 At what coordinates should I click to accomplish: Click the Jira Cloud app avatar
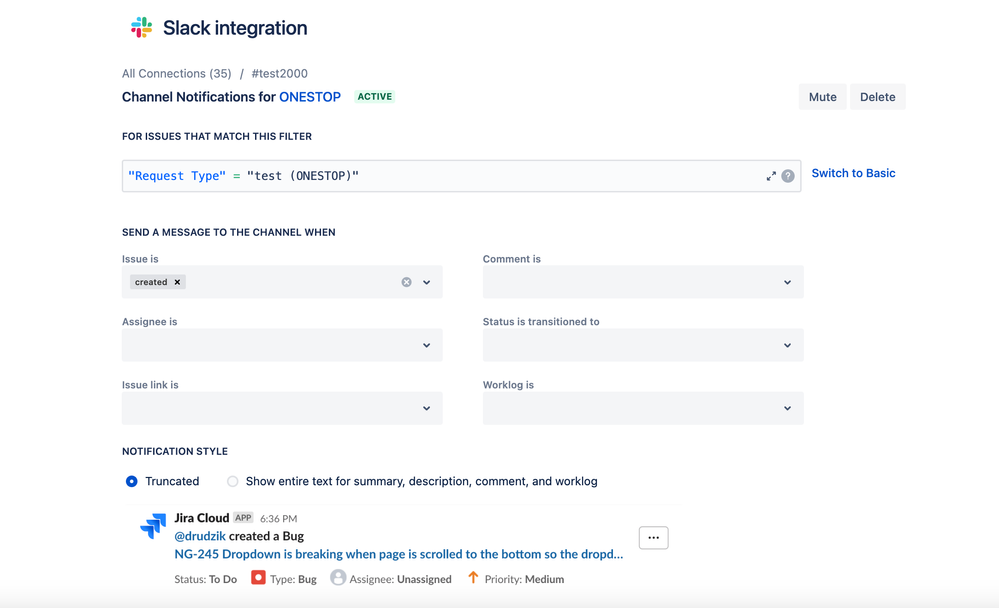coord(153,526)
